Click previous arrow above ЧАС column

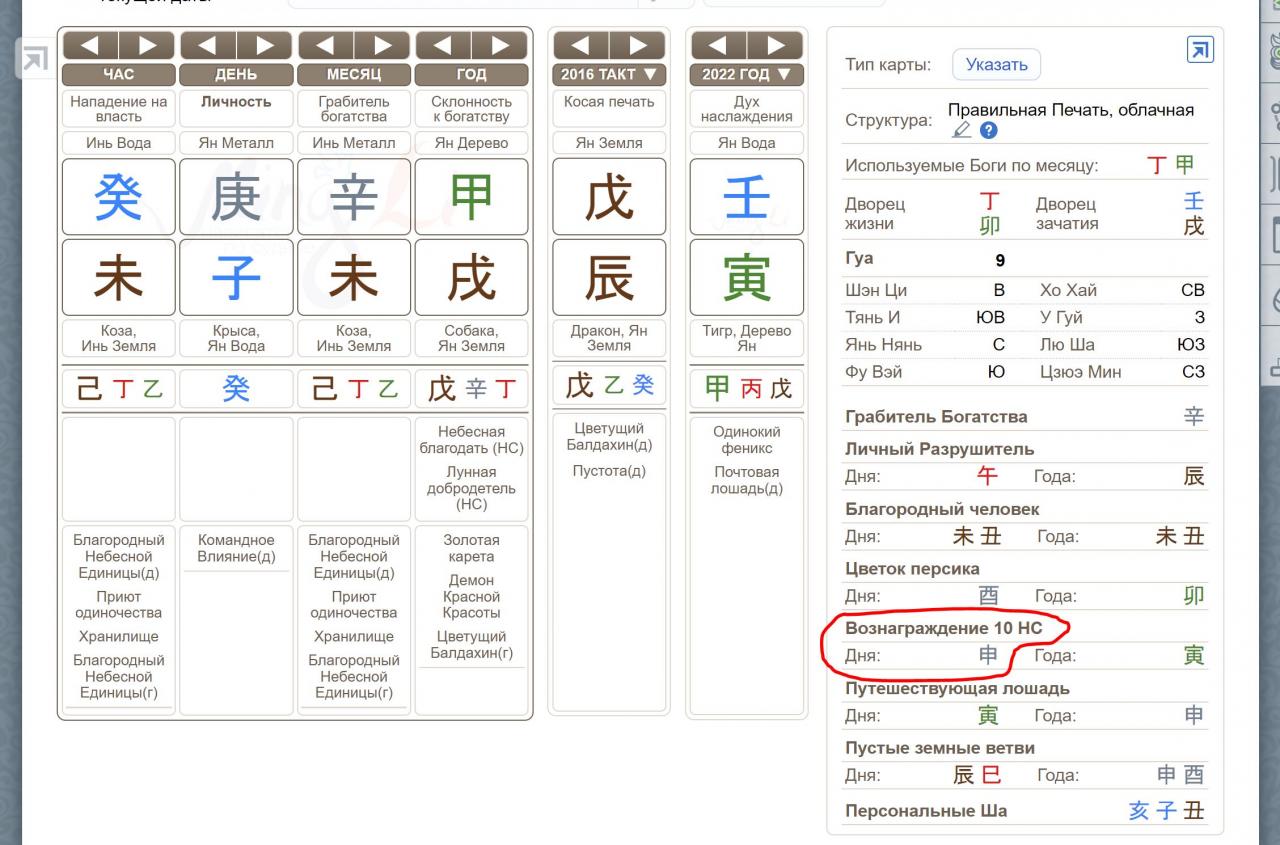89,45
